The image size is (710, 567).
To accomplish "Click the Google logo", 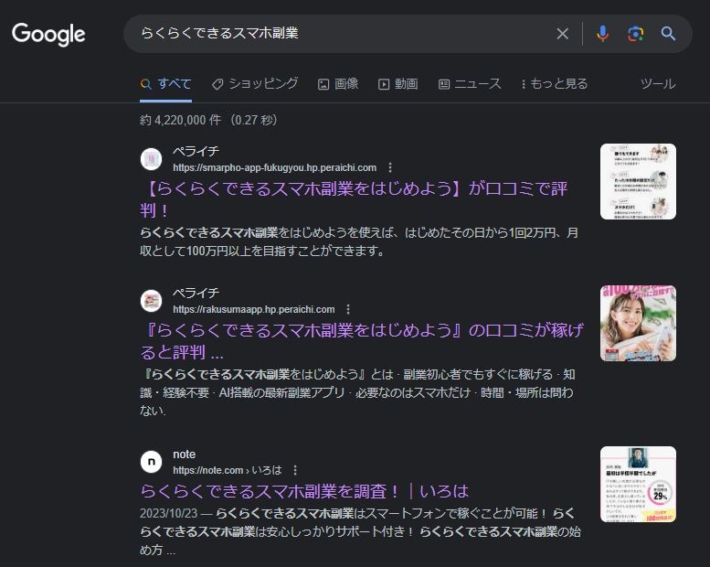I will click(48, 34).
